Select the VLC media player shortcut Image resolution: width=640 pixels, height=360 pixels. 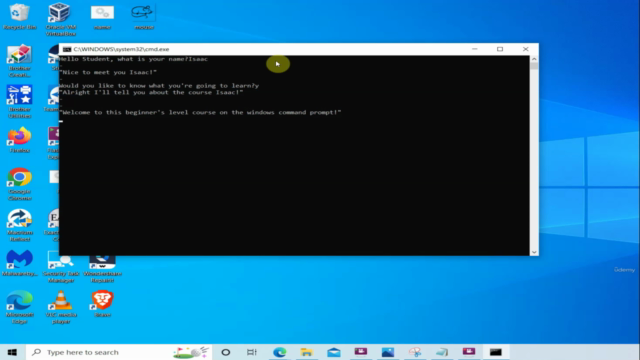pyautogui.click(x=61, y=307)
